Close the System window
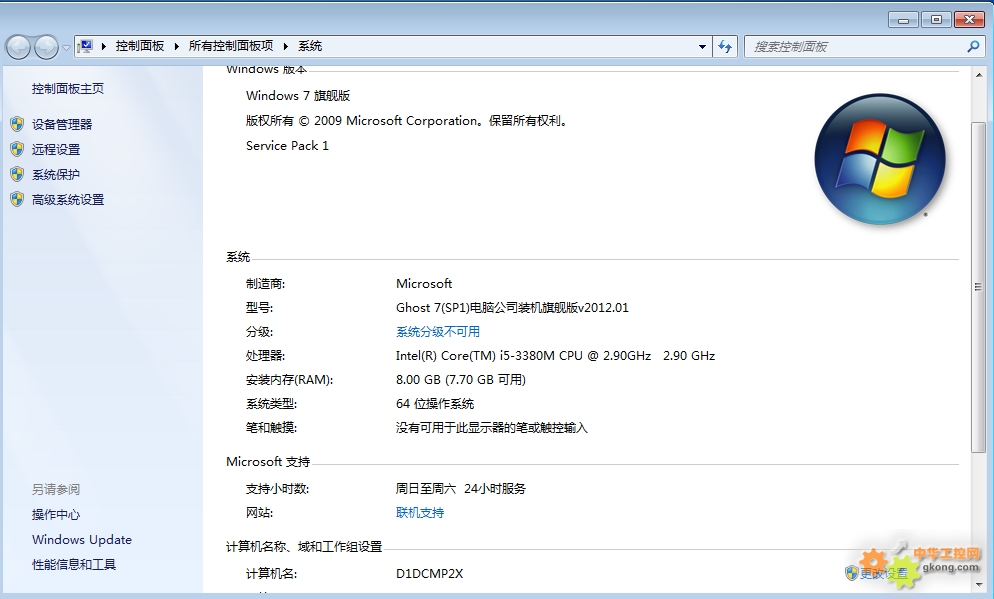Viewport: 994px width, 599px height. (969, 20)
